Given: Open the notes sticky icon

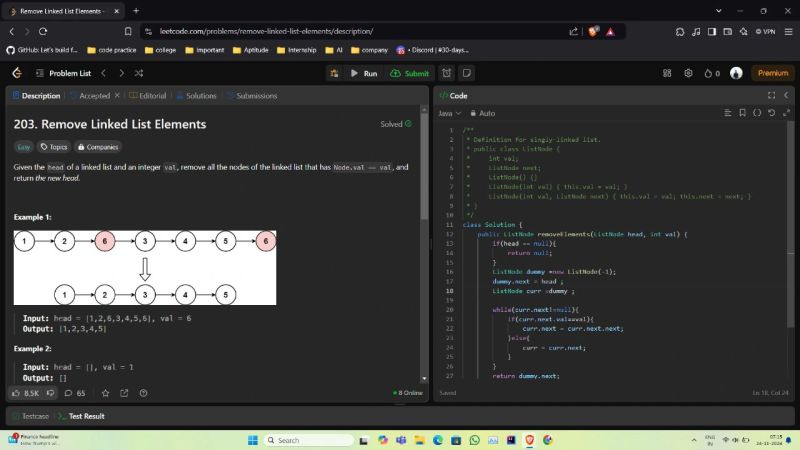Looking at the screenshot, I should (465, 73).
